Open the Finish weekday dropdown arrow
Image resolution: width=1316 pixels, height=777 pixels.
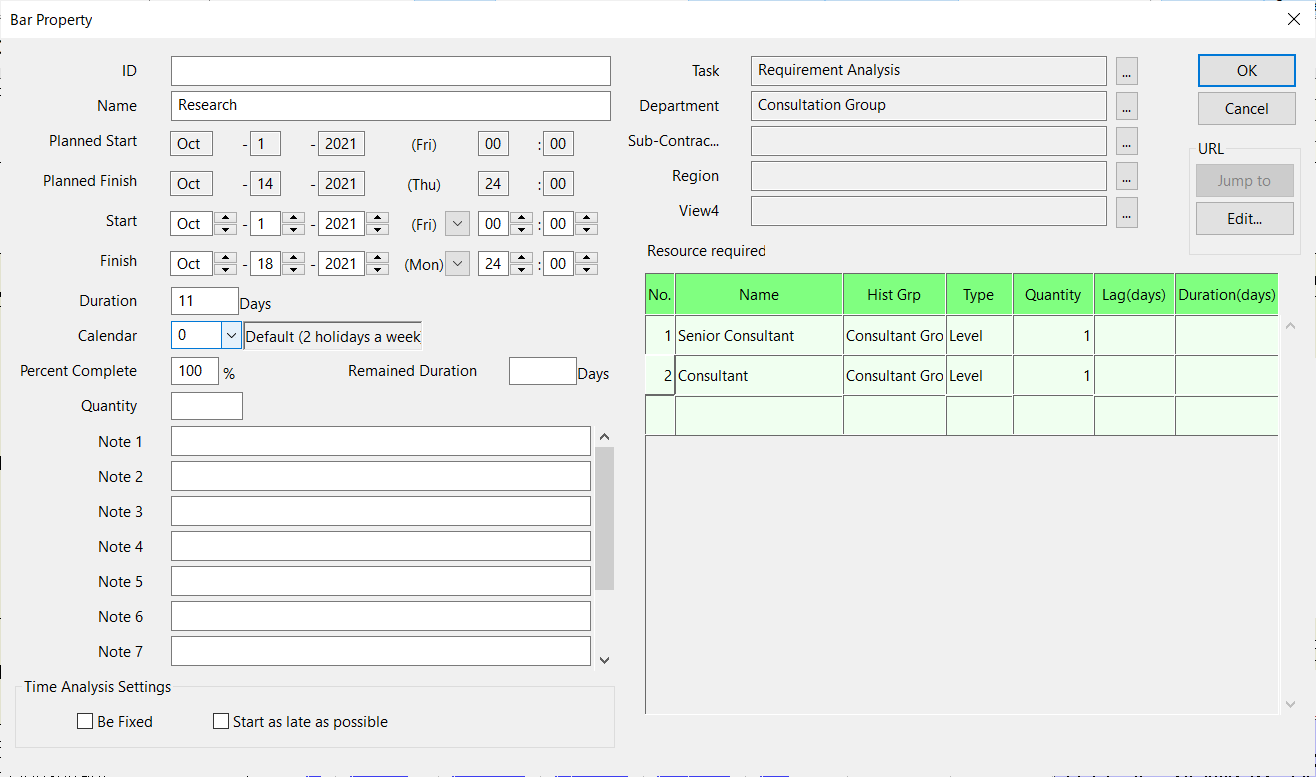(457, 264)
